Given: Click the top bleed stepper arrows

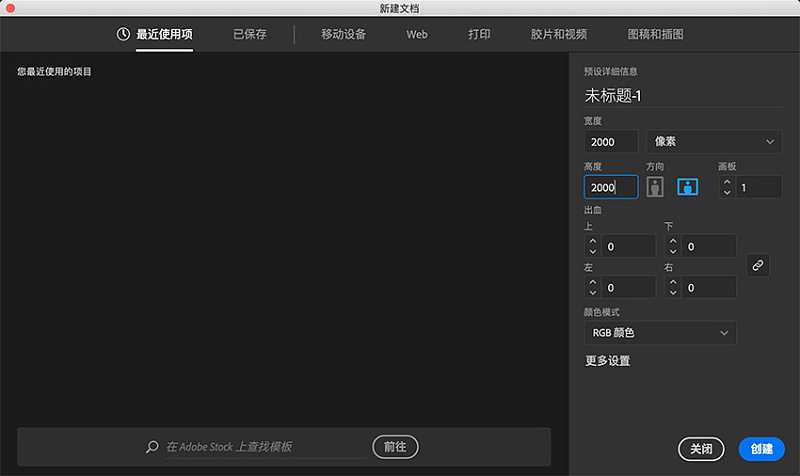Looking at the screenshot, I should pyautogui.click(x=592, y=246).
